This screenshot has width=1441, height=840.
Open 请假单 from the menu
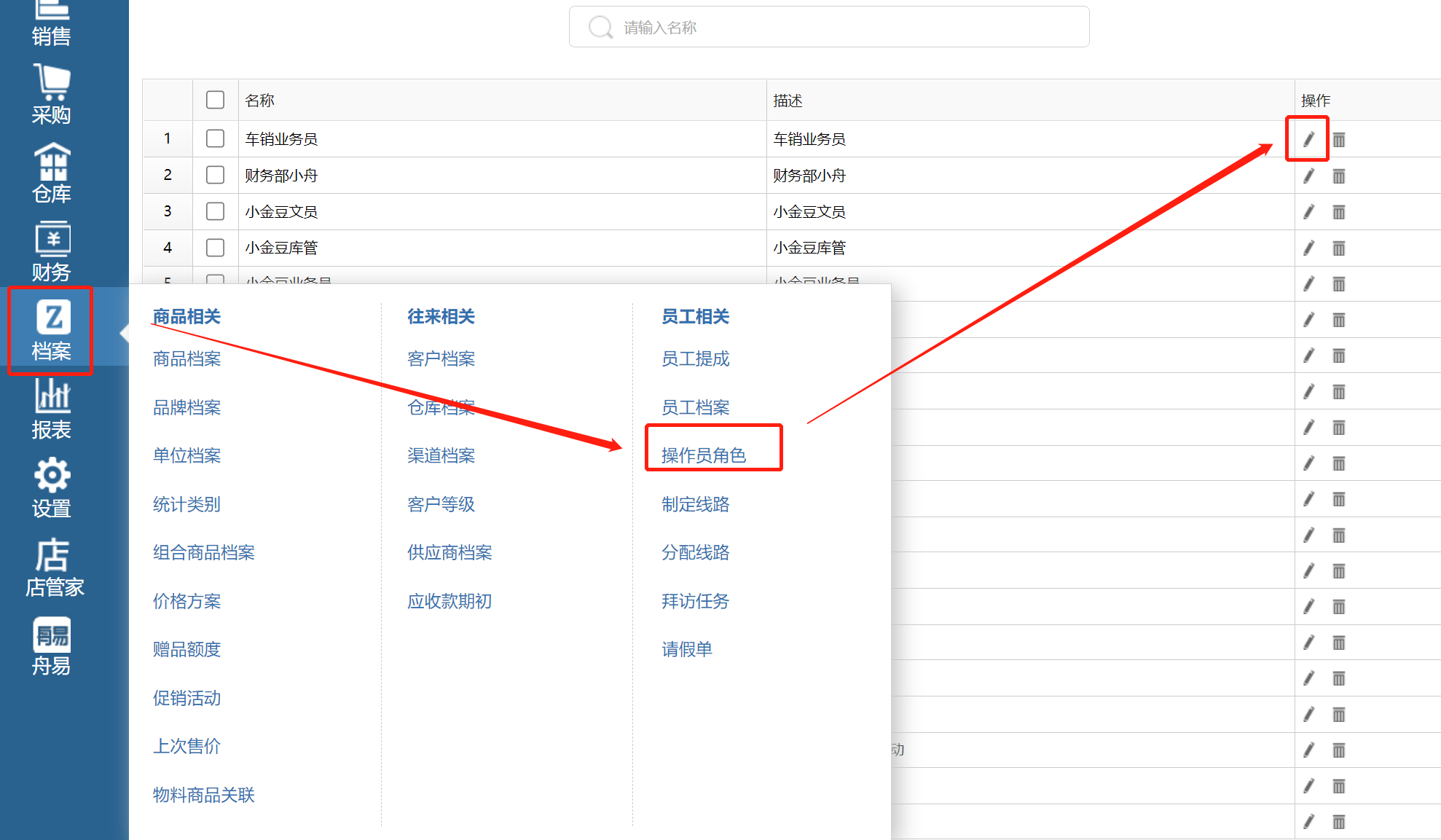click(x=686, y=649)
